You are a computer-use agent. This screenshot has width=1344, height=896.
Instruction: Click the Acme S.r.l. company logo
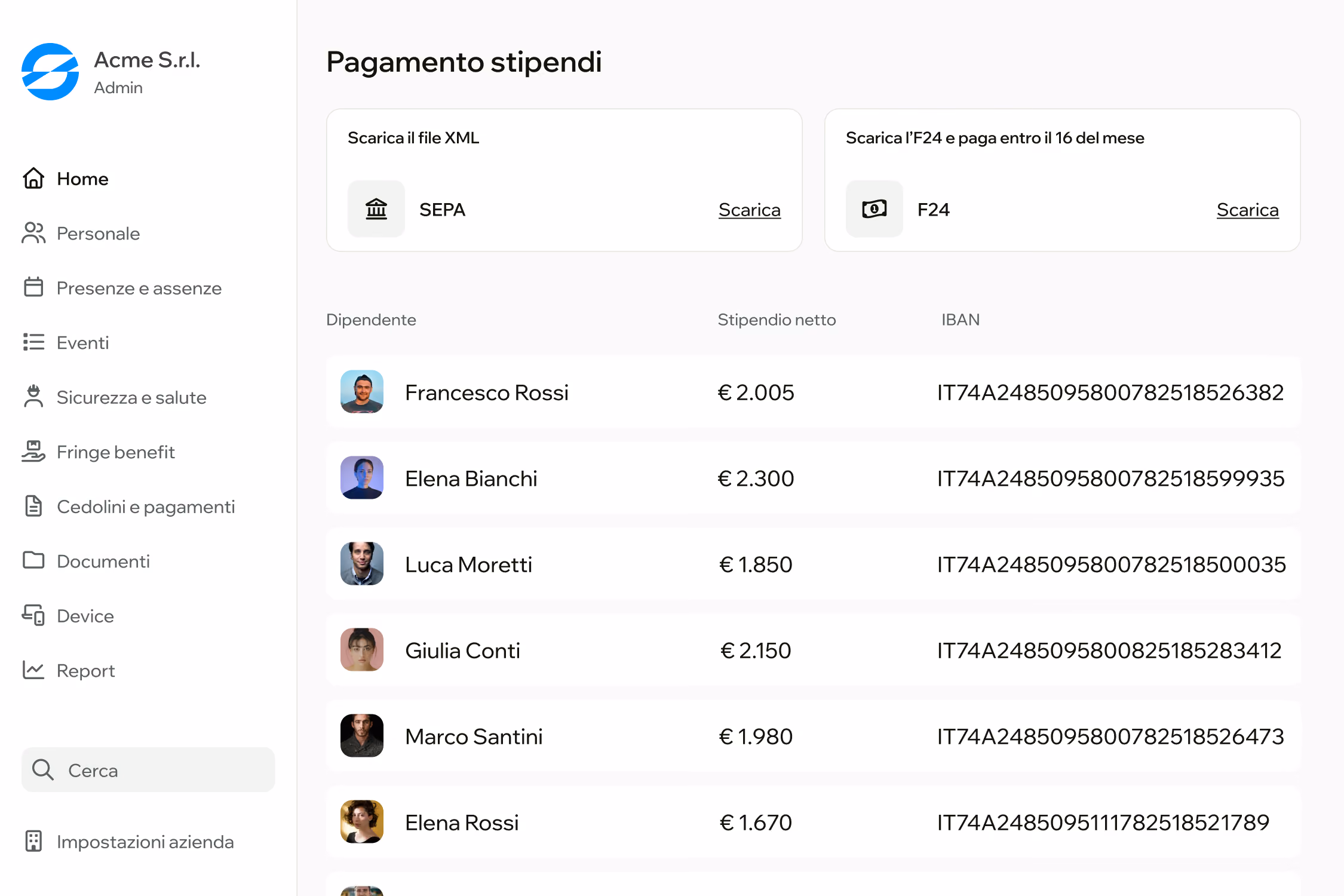point(50,72)
